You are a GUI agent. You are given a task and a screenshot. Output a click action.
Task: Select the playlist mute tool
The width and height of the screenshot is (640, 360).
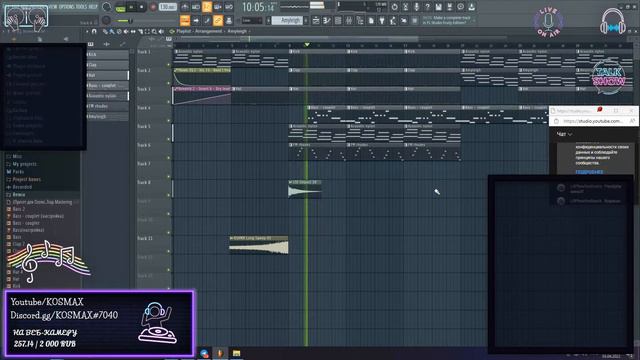click(x=126, y=31)
